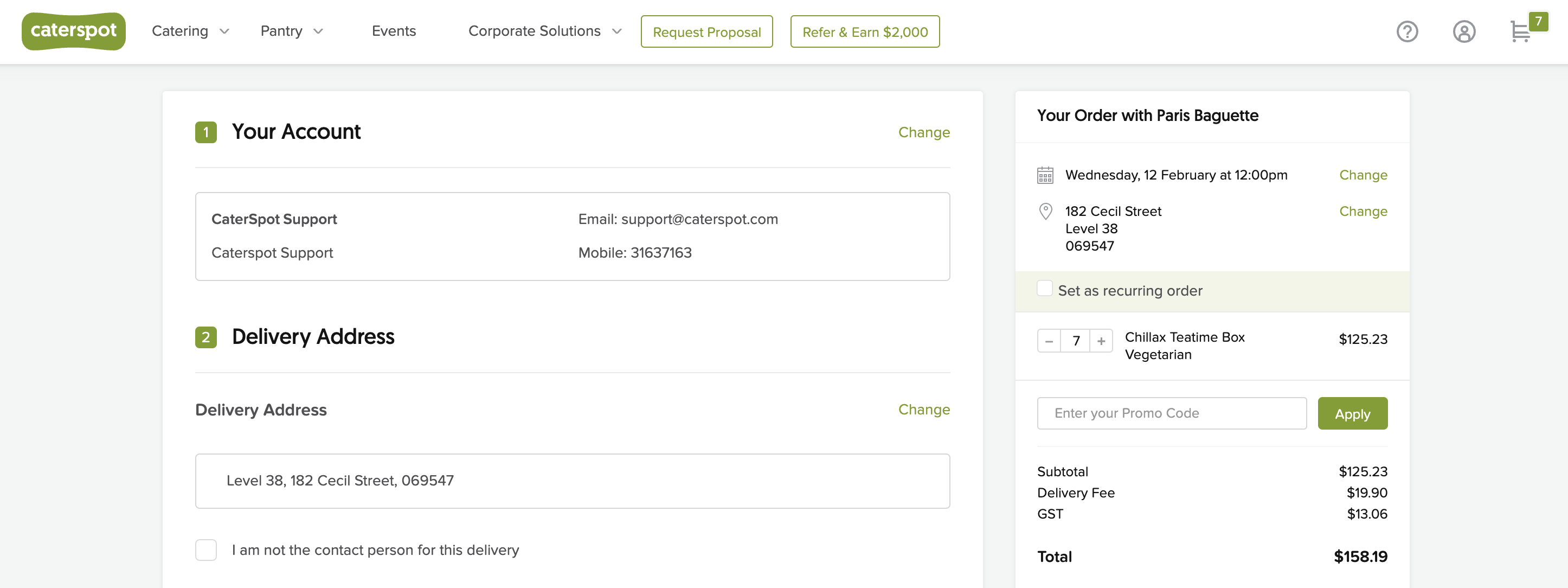1568x588 pixels.
Task: Change the Your Account details
Action: click(x=923, y=132)
